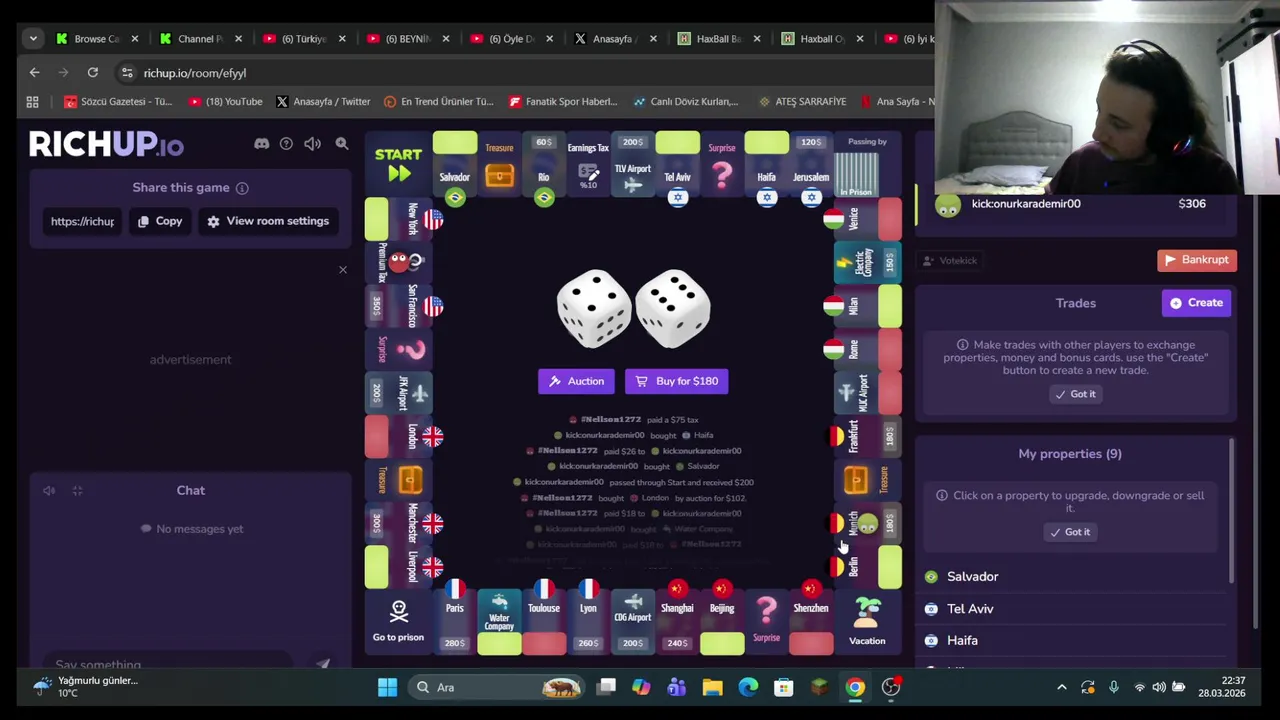Select the Salvador property tile

[x=454, y=164]
